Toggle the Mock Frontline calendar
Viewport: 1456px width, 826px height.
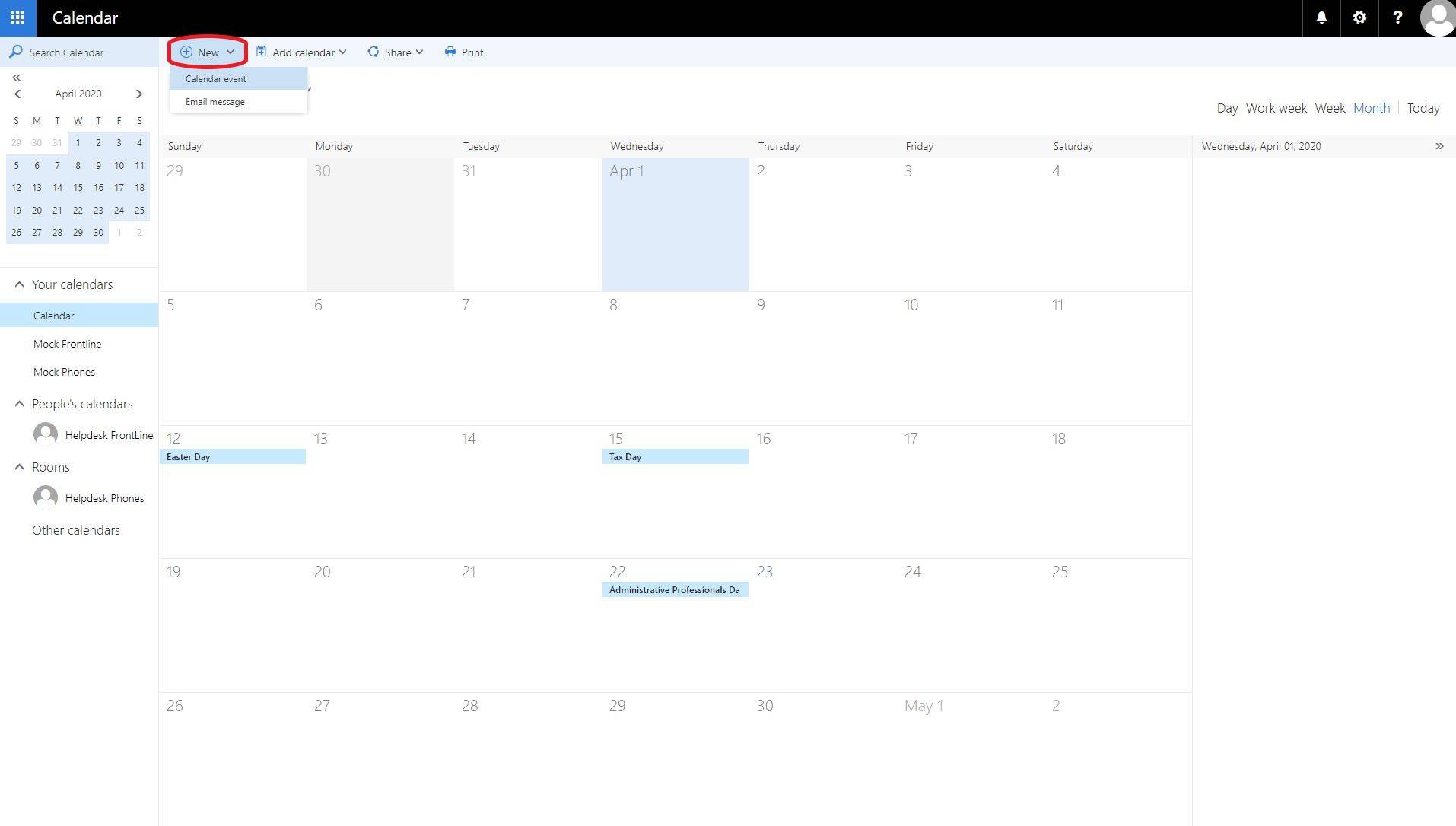pos(67,344)
